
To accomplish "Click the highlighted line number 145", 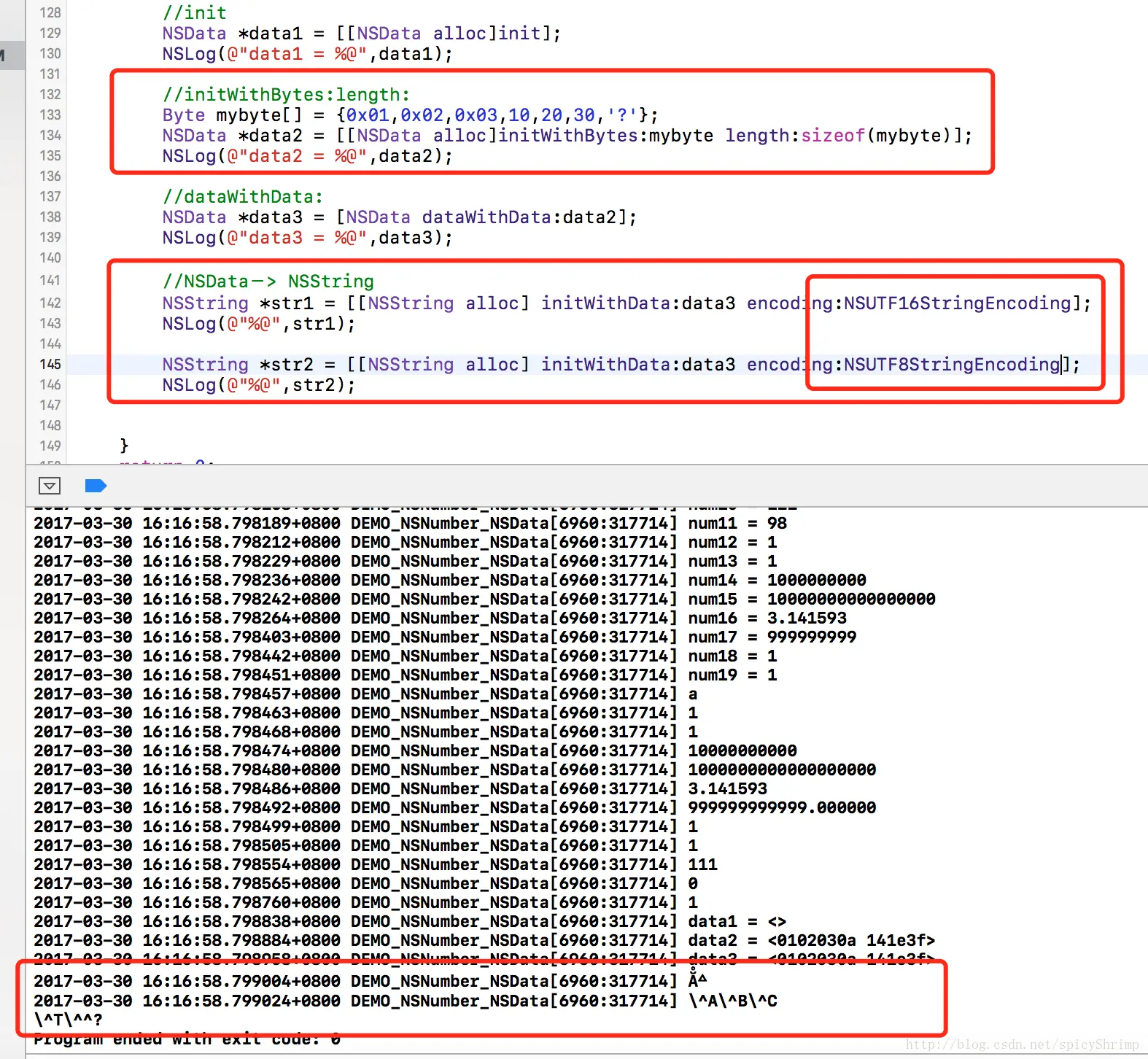I will click(x=50, y=364).
